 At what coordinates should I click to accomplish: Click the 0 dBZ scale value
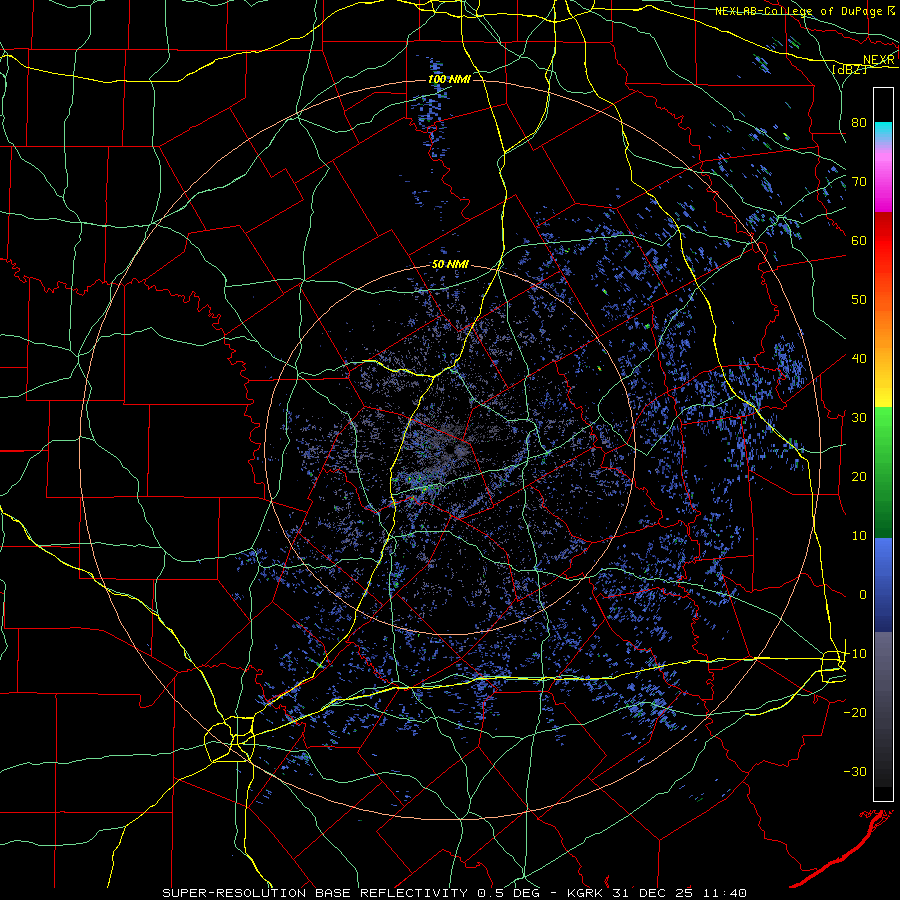point(863,595)
